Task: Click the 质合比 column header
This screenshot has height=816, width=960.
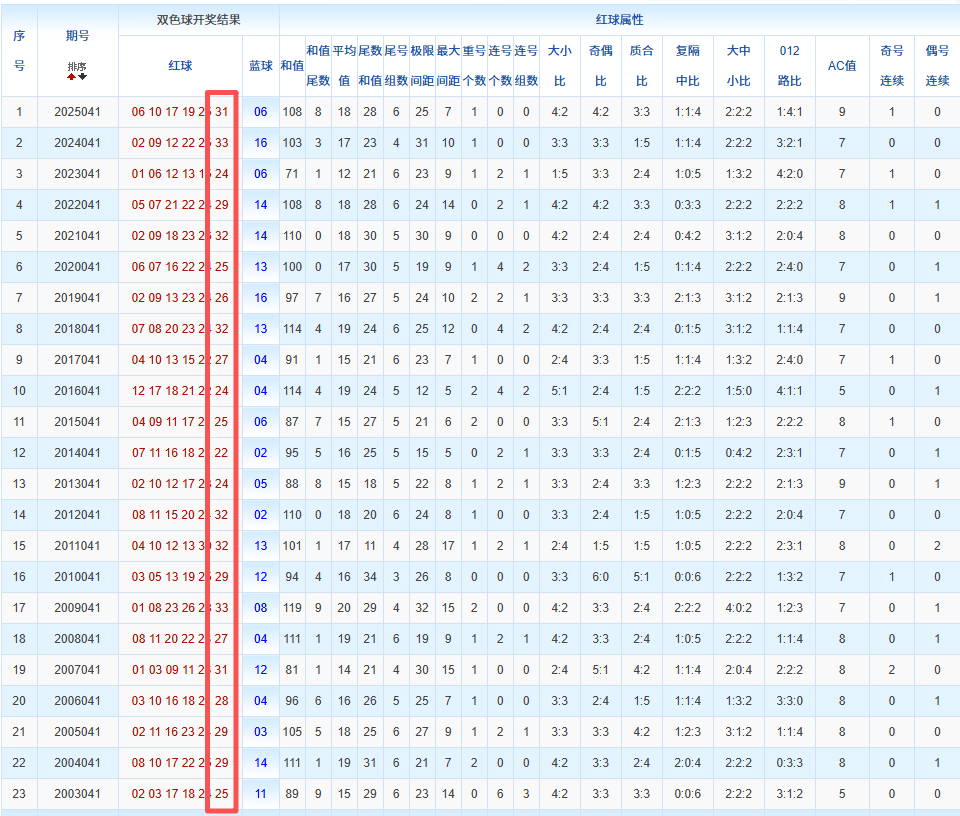Action: tap(641, 65)
